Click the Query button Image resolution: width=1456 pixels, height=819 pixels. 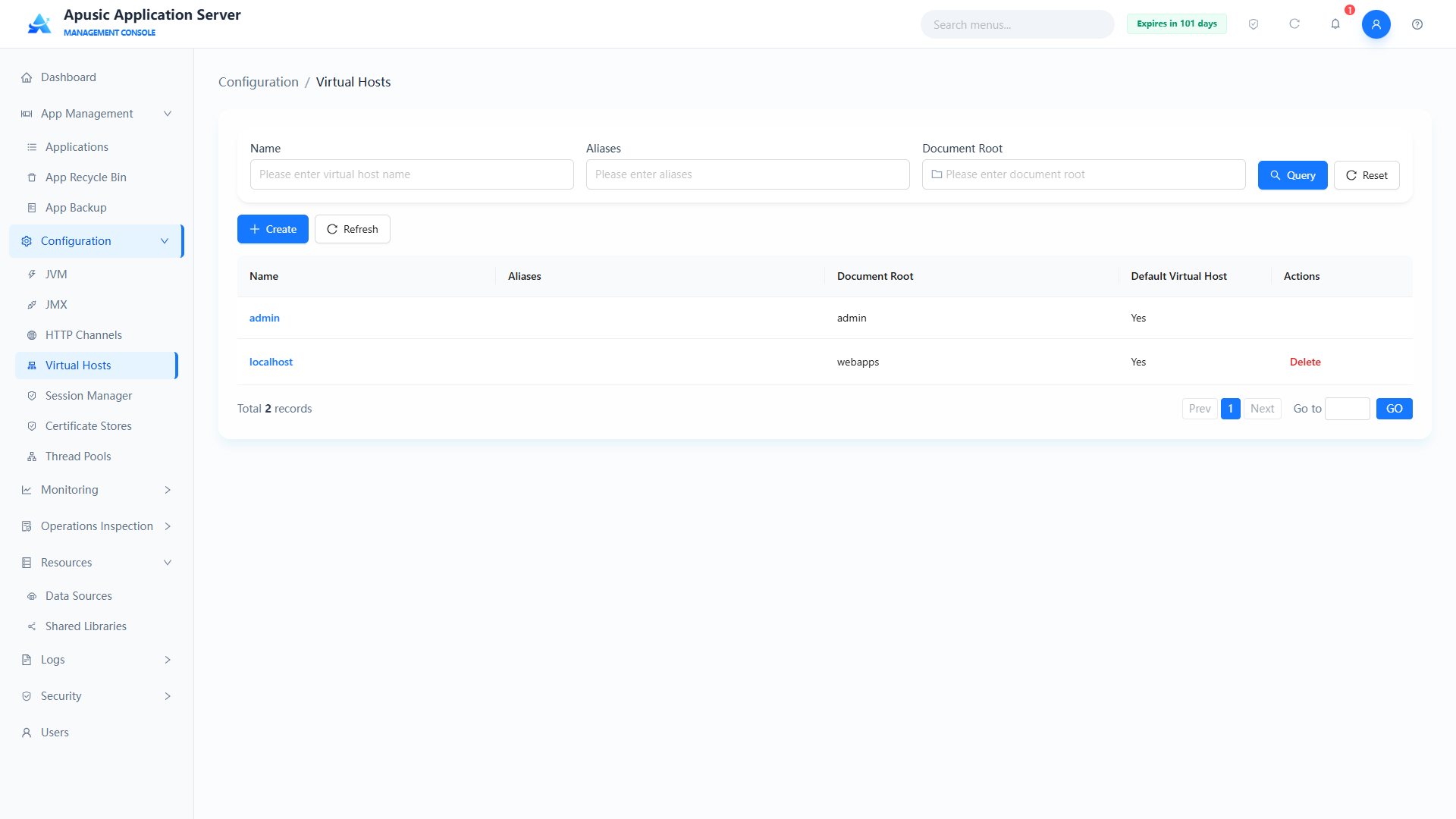1292,175
